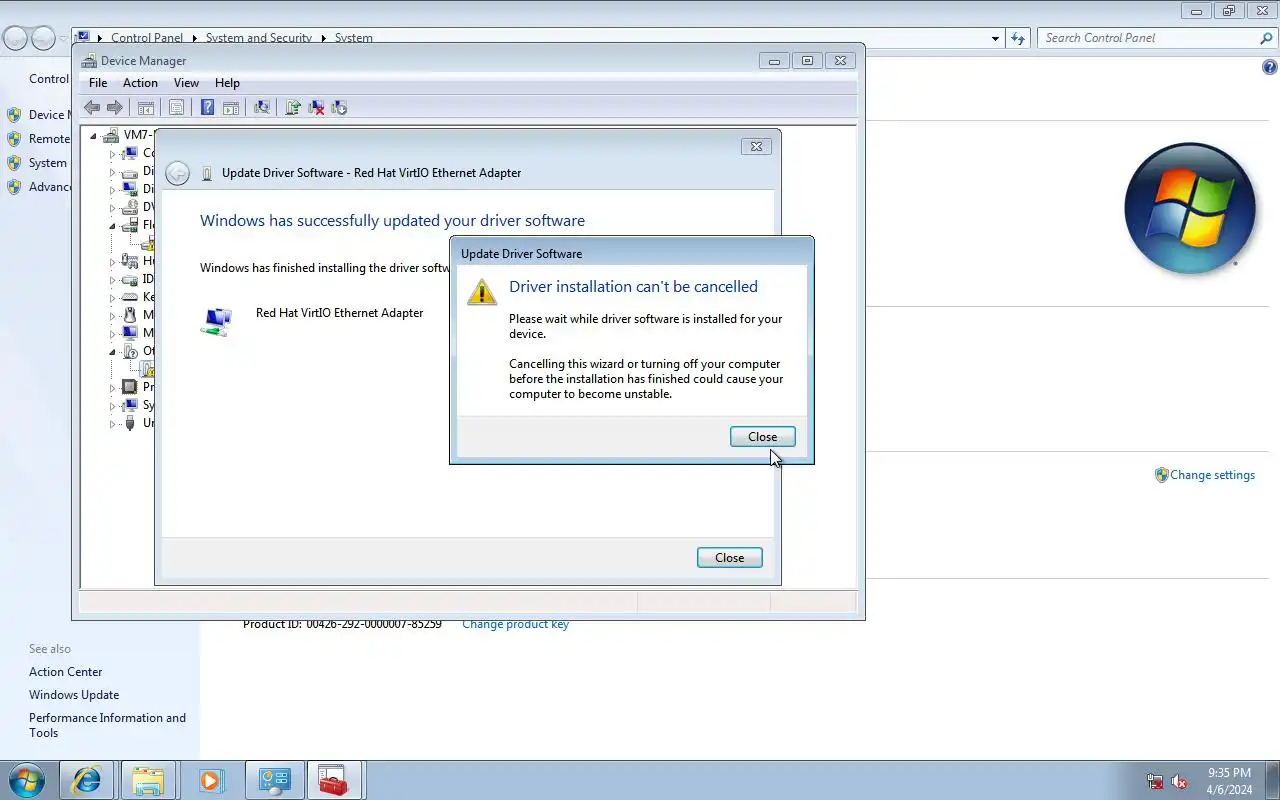Expand the DVD/CD-ROM drives category arrow
Viewport: 1280px width, 800px height.
[x=112, y=208]
